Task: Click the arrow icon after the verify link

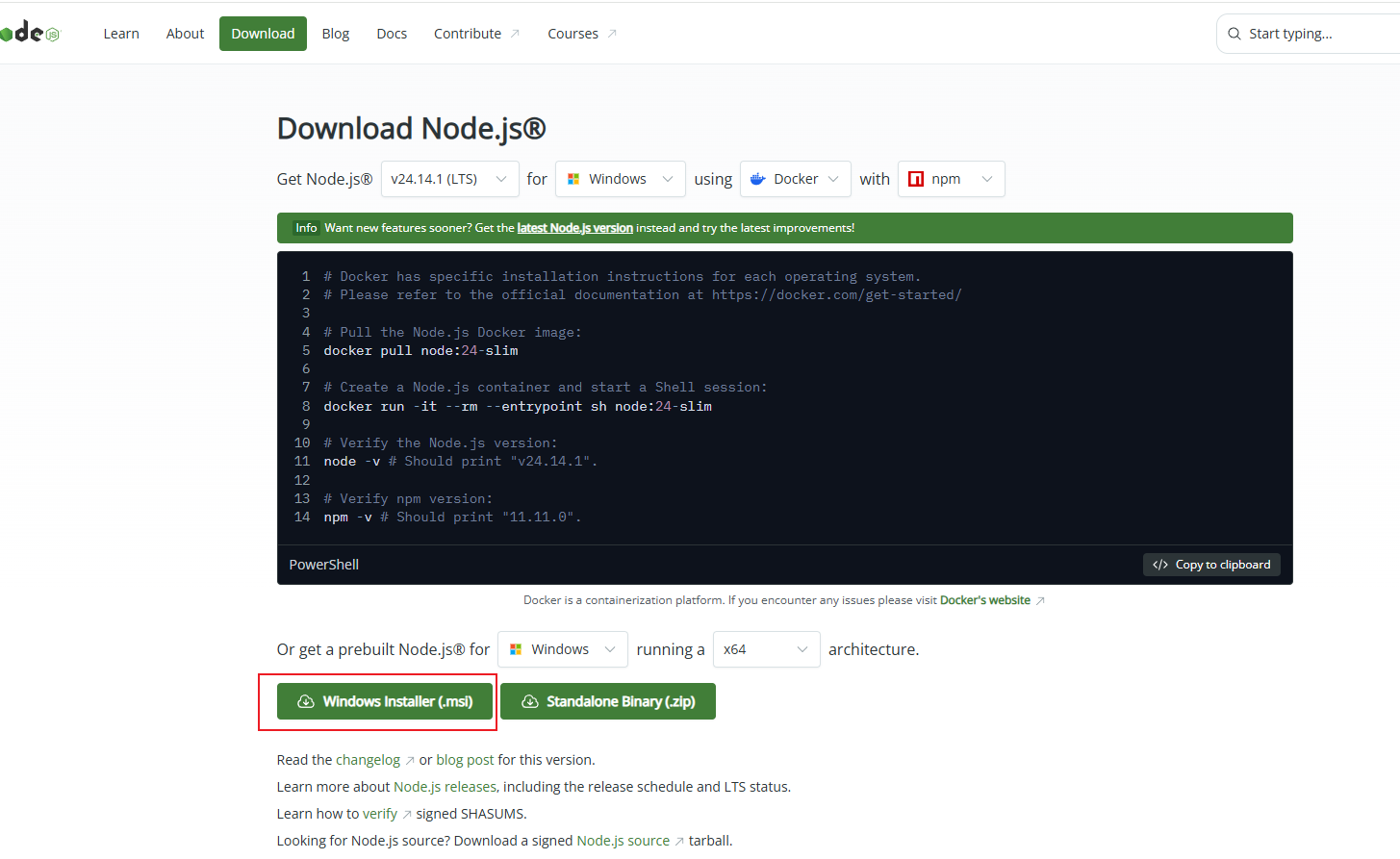Action: [407, 815]
